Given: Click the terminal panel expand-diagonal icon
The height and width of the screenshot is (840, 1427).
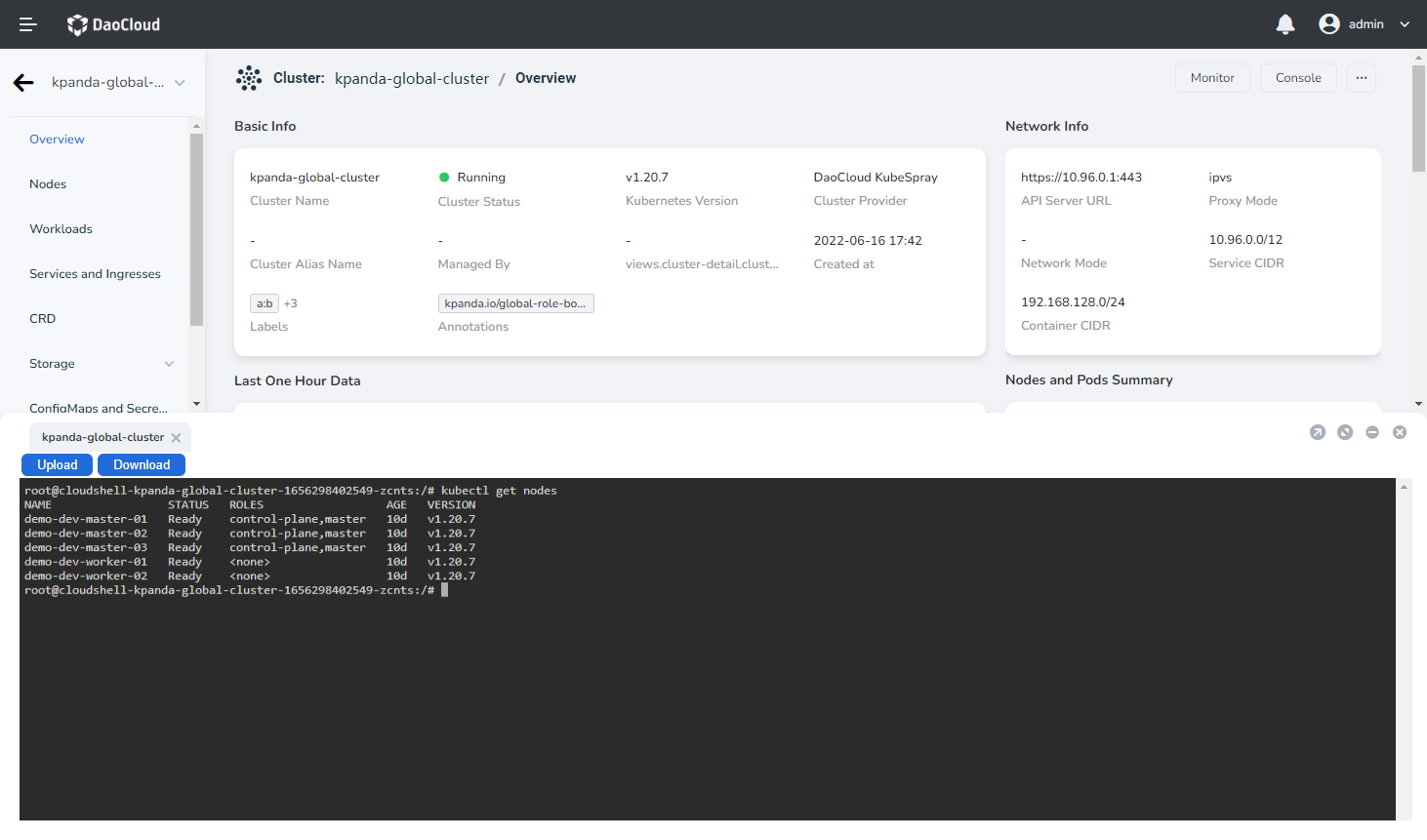Looking at the screenshot, I should 1345,432.
